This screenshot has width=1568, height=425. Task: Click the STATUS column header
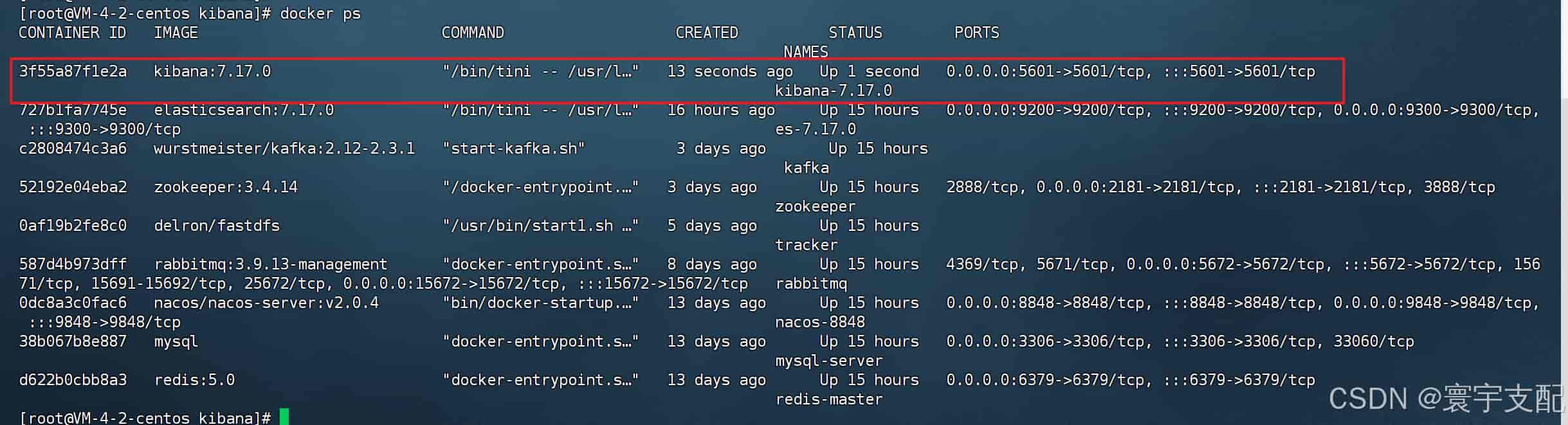coord(855,33)
